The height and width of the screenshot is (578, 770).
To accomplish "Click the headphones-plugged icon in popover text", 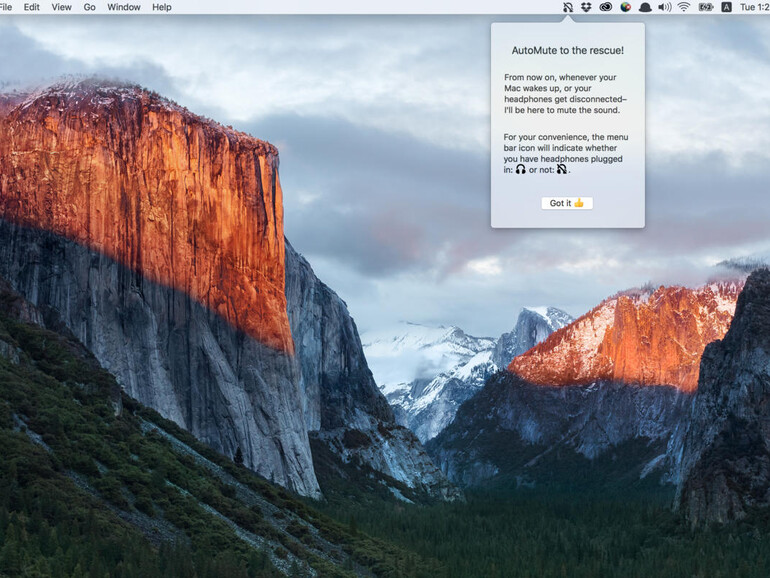I will point(520,170).
